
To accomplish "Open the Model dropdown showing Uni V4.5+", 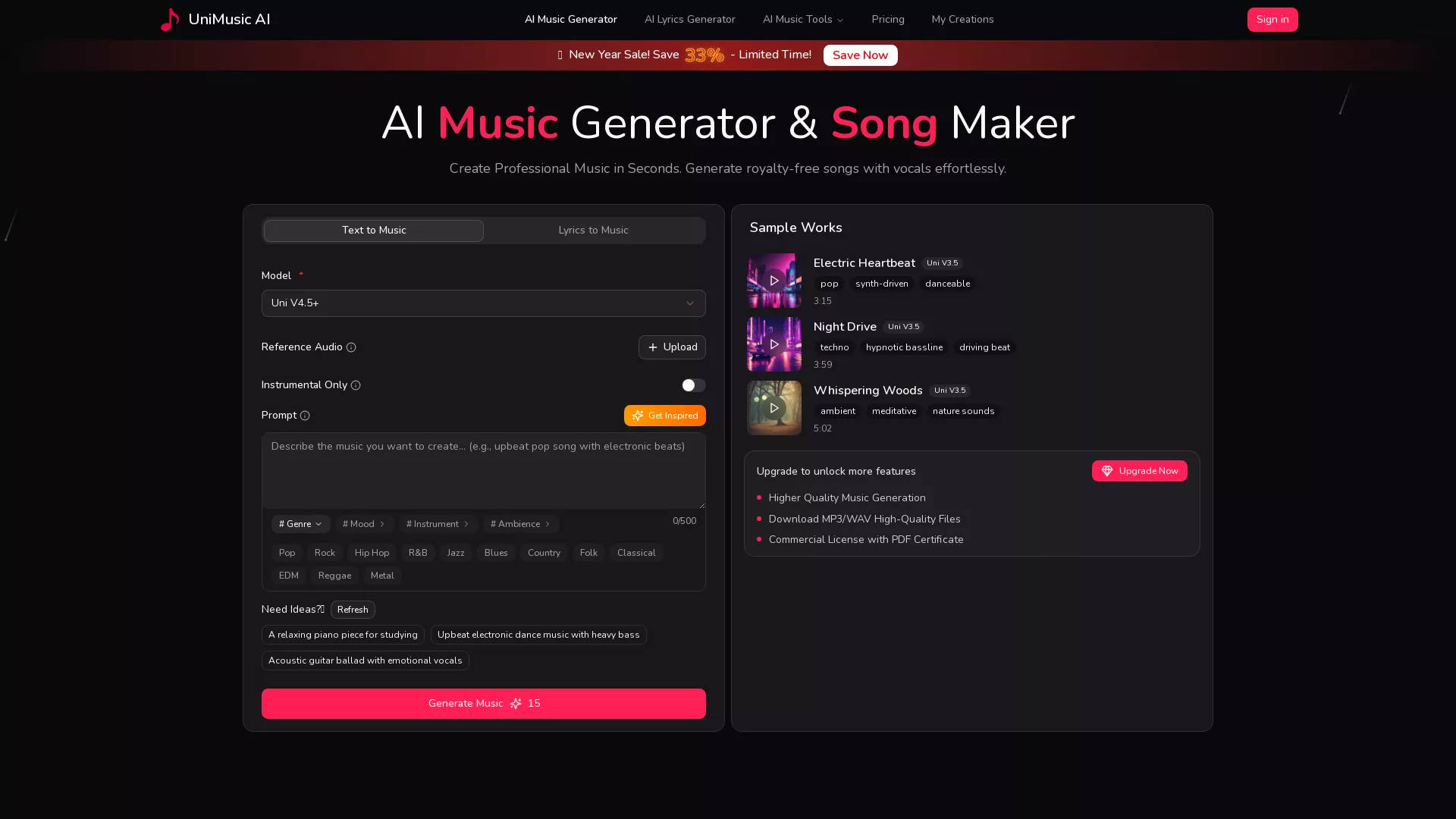I will (483, 303).
